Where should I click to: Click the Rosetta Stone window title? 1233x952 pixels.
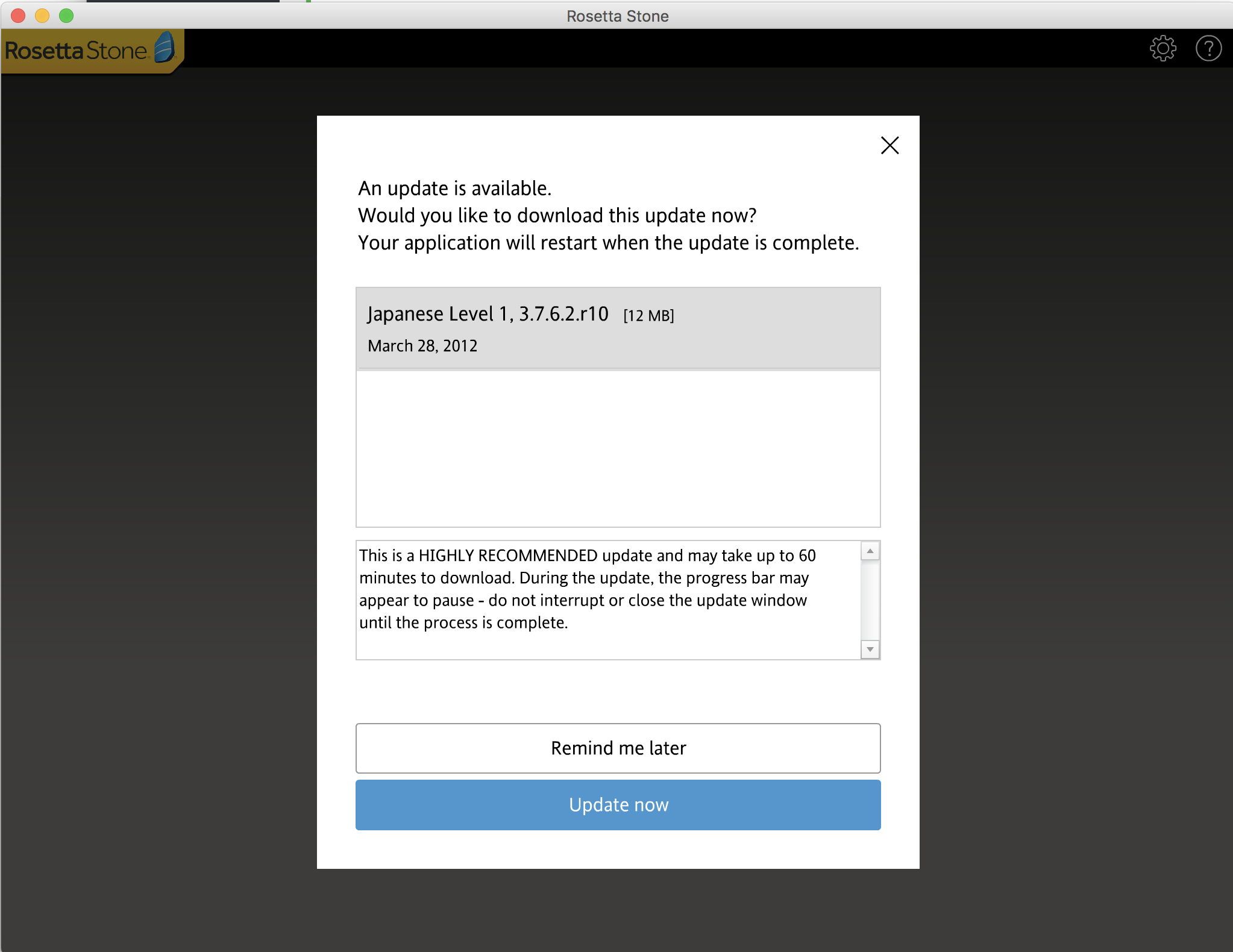point(617,16)
